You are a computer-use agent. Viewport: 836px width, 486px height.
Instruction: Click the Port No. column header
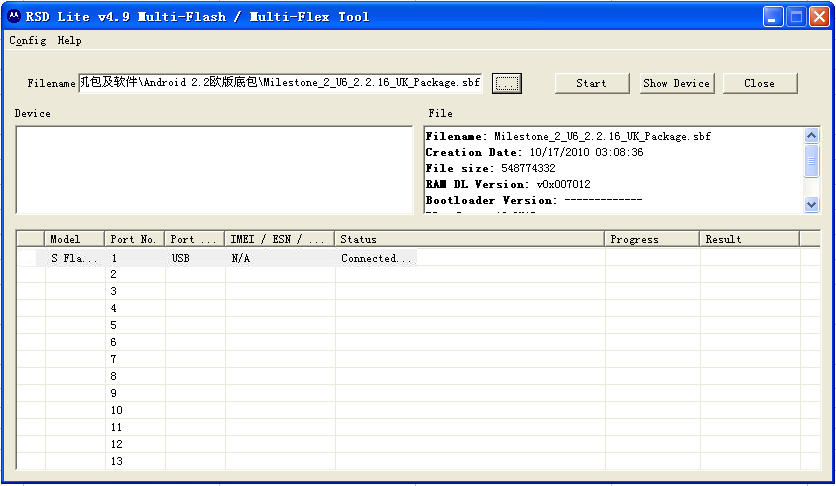coord(135,239)
